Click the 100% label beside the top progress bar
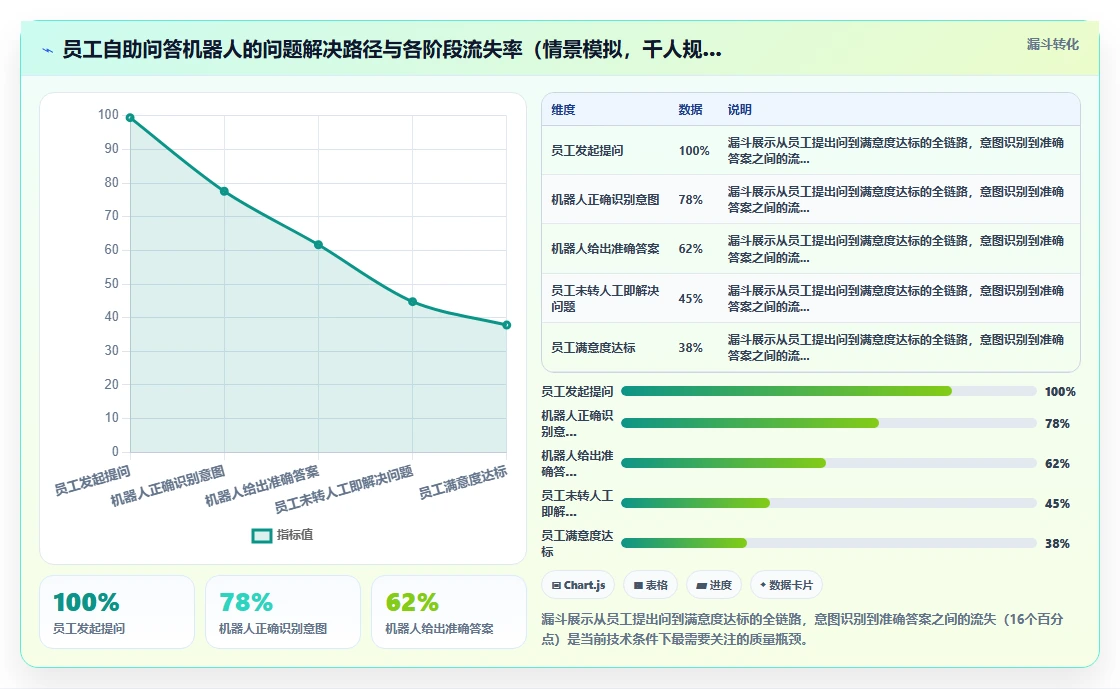The width and height of the screenshot is (1120, 689). pyautogui.click(x=1060, y=391)
